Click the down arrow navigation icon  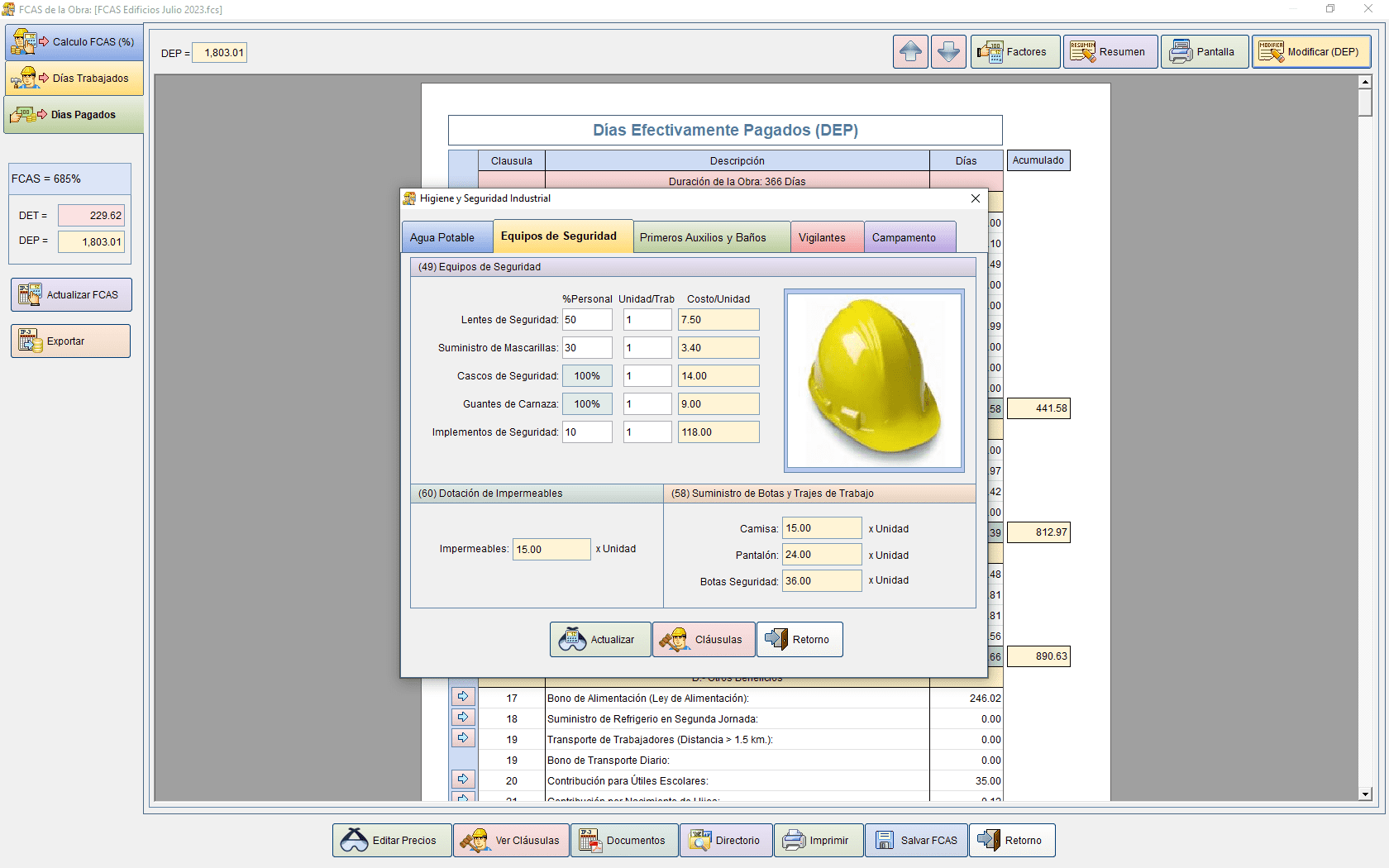click(x=948, y=52)
